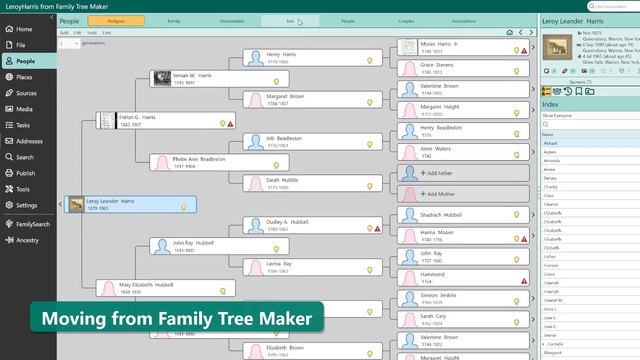Switch to the Pedigree tab

(x=116, y=21)
